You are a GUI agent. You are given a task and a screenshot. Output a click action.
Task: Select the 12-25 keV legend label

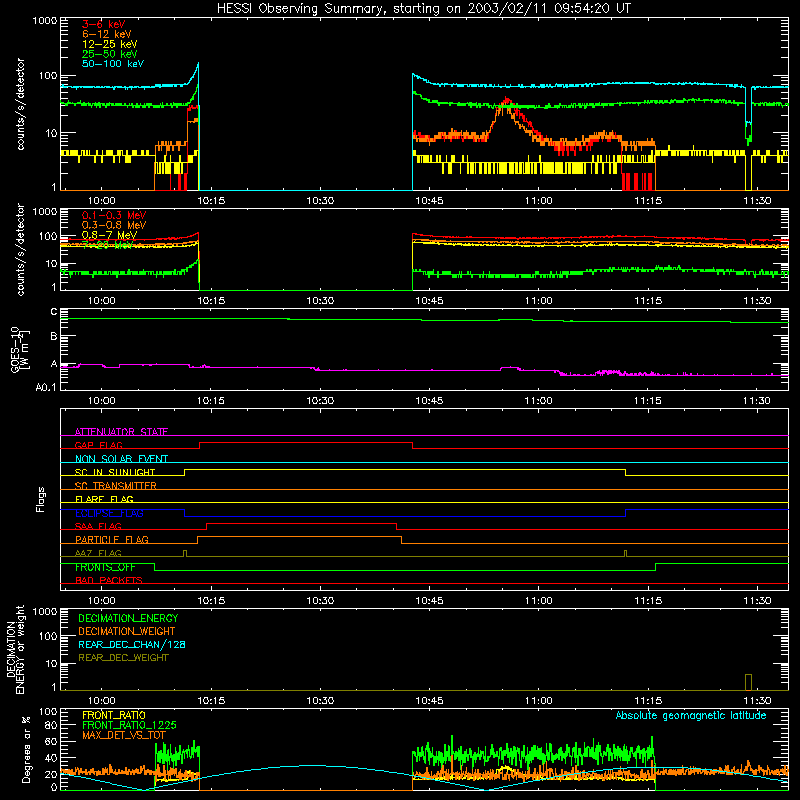109,44
